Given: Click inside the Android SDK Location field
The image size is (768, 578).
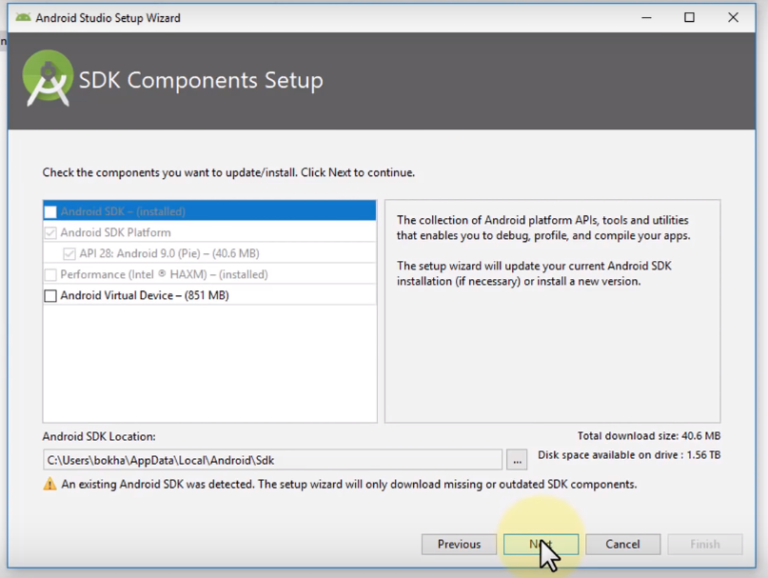Looking at the screenshot, I should pyautogui.click(x=270, y=460).
